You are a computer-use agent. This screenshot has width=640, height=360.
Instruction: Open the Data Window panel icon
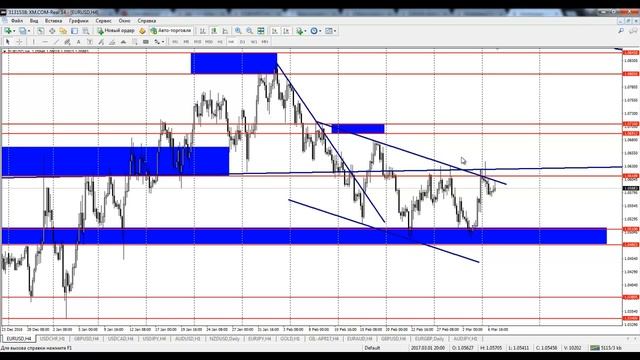52,31
